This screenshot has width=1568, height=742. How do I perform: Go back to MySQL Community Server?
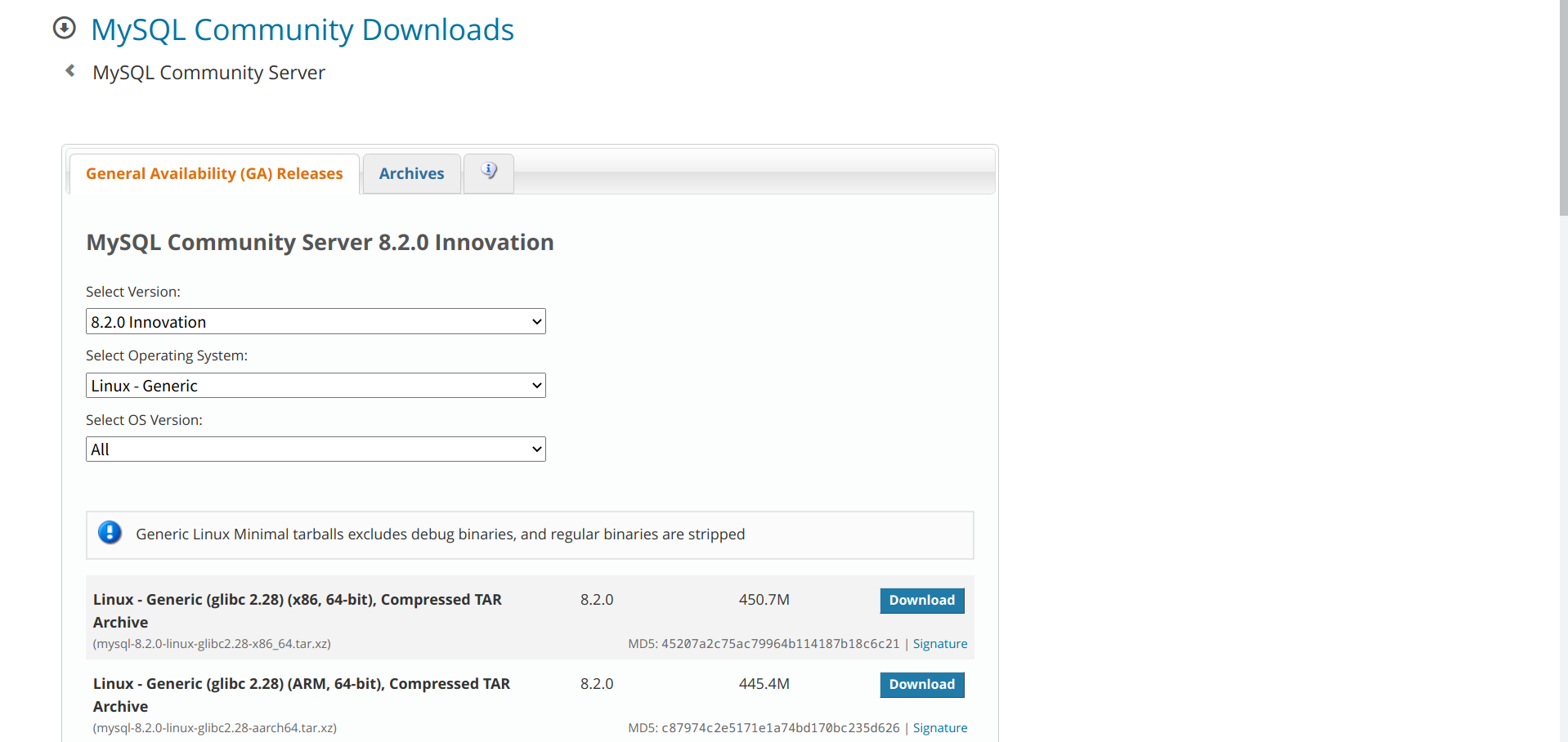pyautogui.click(x=208, y=73)
